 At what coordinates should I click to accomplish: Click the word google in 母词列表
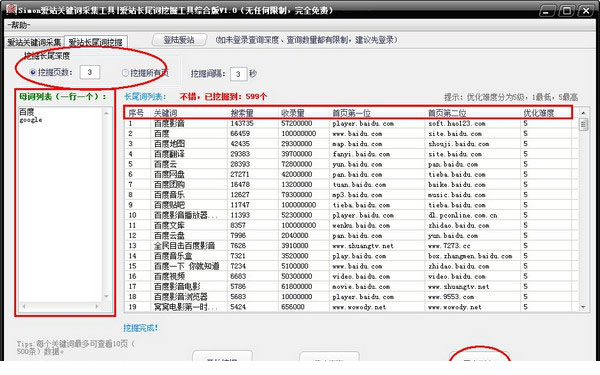[31, 120]
